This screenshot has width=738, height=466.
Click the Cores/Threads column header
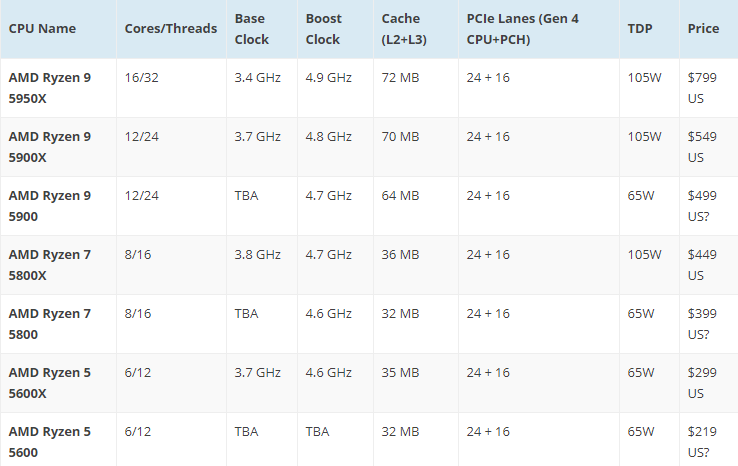171,29
